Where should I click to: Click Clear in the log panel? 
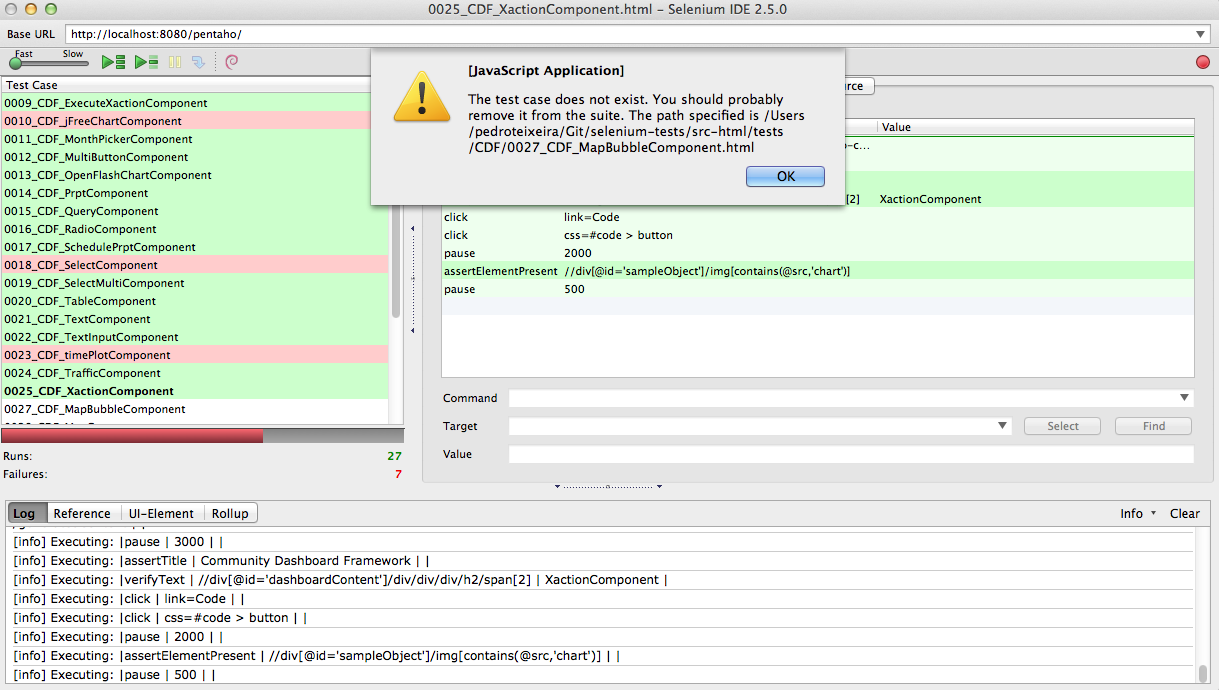point(1185,513)
